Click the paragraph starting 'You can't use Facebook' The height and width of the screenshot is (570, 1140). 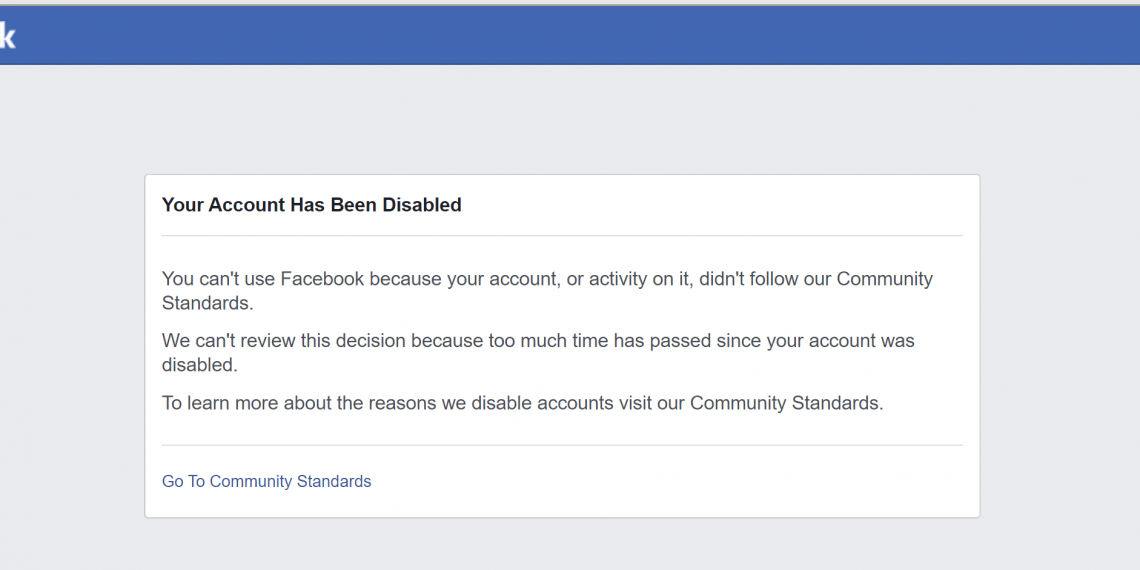pos(547,290)
